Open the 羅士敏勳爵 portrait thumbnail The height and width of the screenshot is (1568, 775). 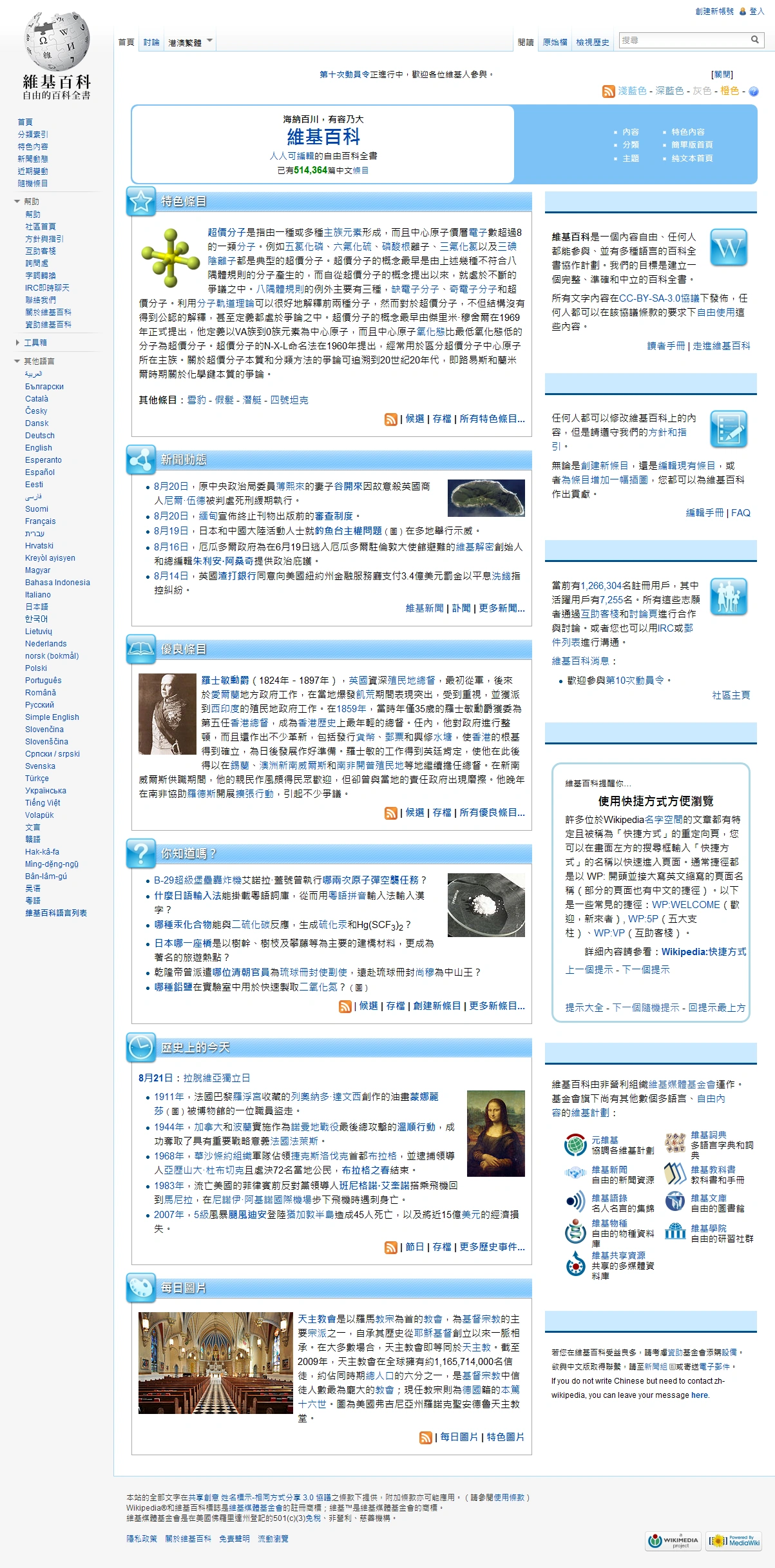(x=167, y=714)
